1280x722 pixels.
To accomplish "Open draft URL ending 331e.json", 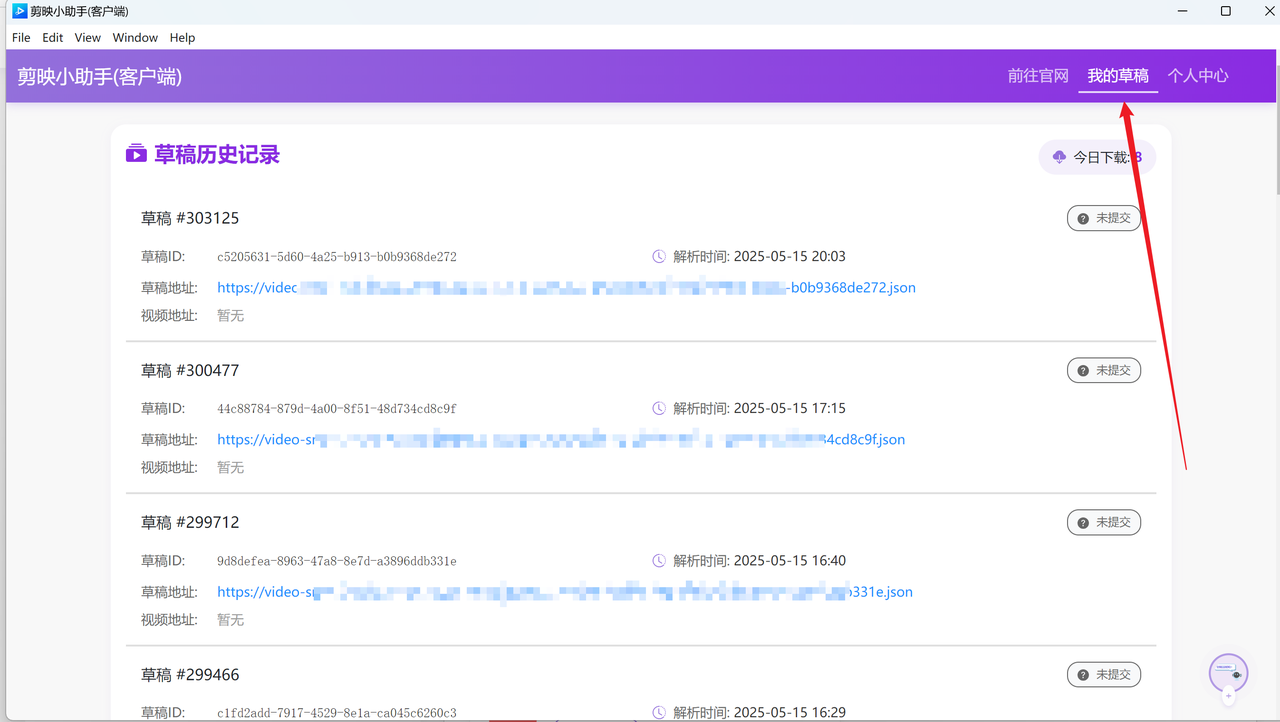I will coord(565,592).
